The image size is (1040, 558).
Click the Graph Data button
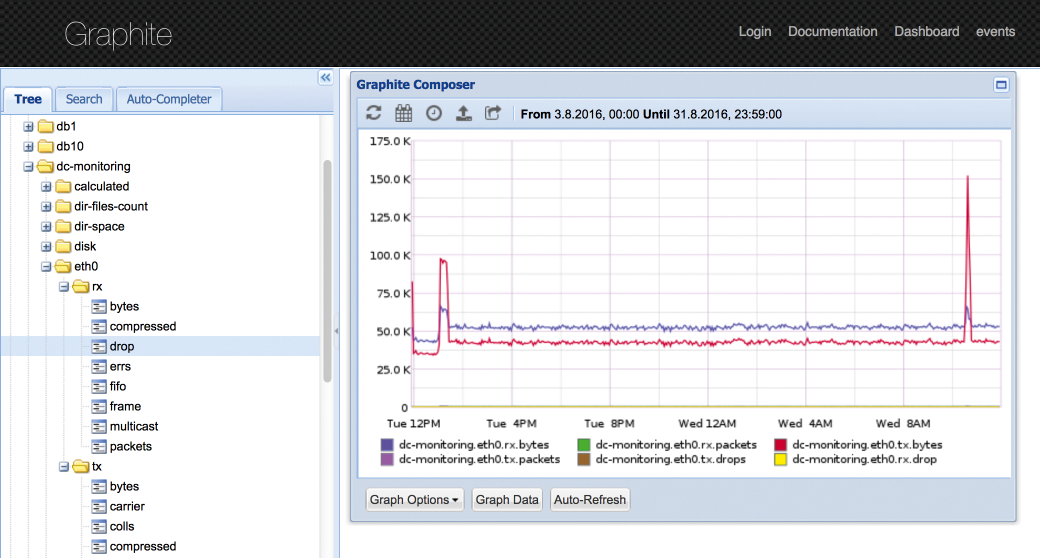(x=507, y=500)
